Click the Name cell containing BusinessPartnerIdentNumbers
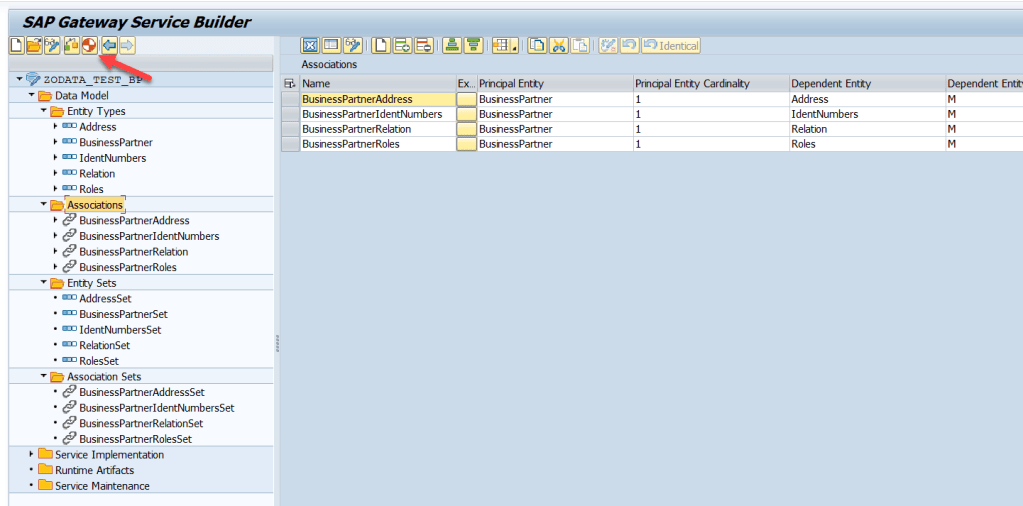 372,114
